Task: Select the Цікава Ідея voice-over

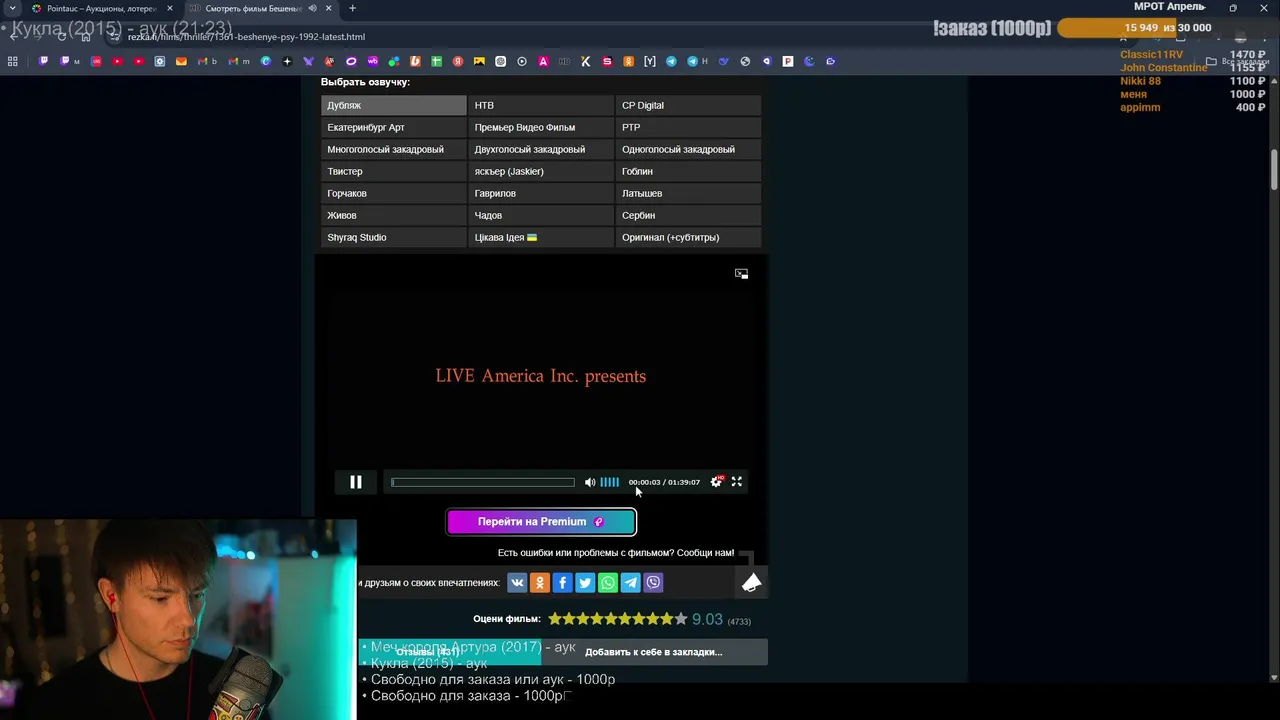Action: coord(540,237)
